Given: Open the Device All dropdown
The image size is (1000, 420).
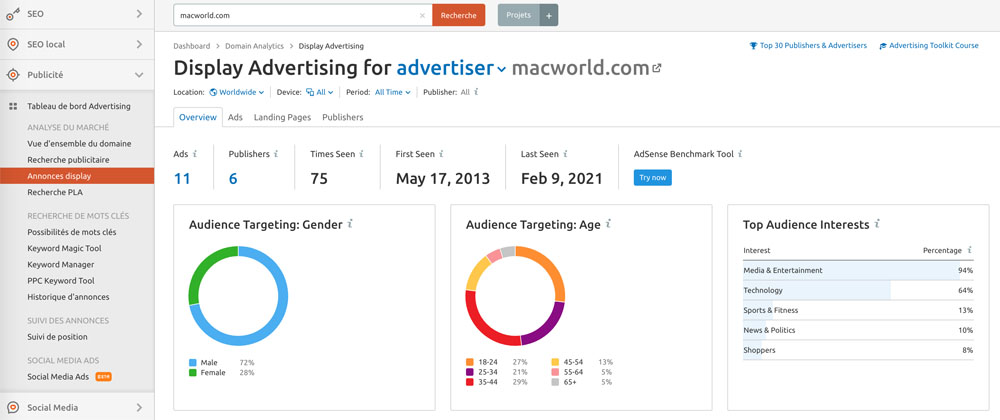Looking at the screenshot, I should (x=320, y=92).
